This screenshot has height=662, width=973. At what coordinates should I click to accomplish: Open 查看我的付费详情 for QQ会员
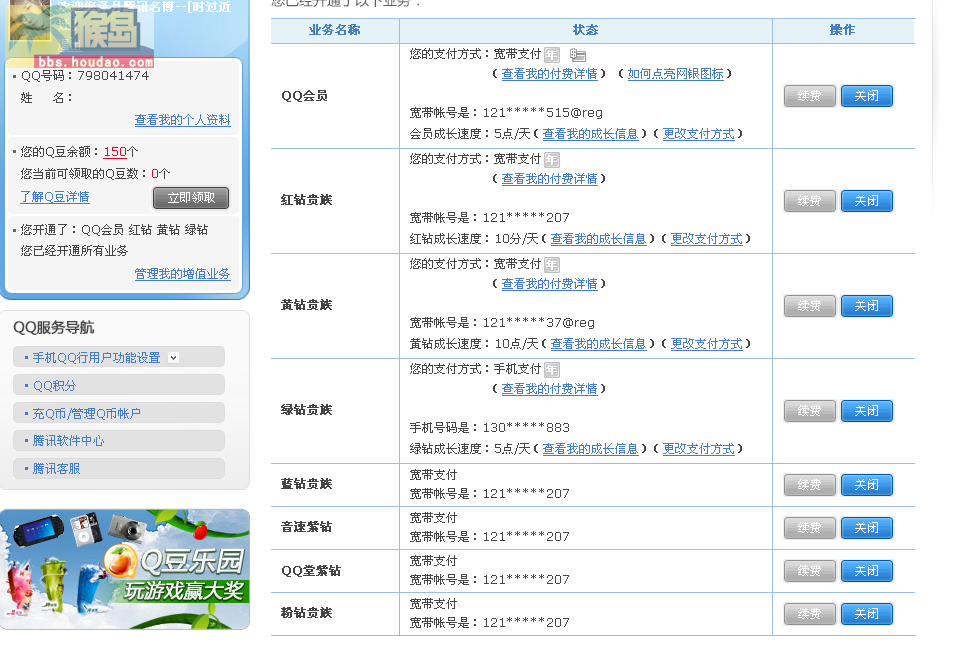click(x=549, y=74)
